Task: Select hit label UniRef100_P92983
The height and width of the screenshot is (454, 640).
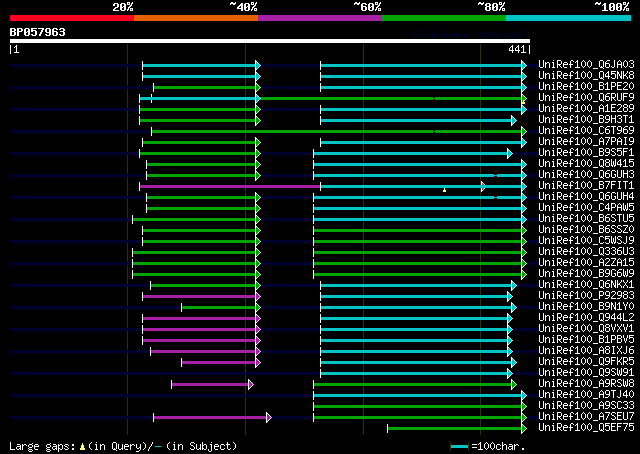Action: (586, 296)
